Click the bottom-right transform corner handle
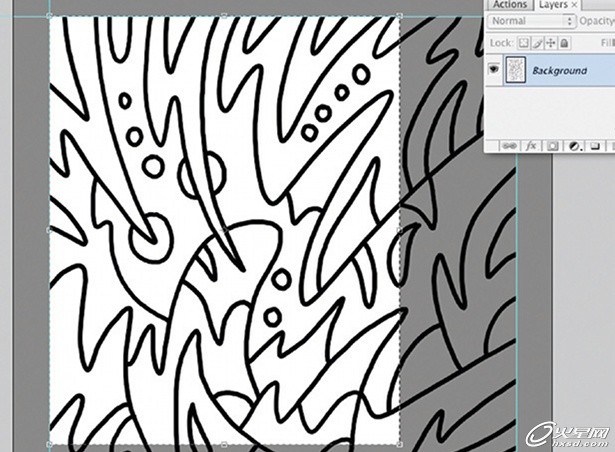This screenshot has width=615, height=452. (x=400, y=445)
